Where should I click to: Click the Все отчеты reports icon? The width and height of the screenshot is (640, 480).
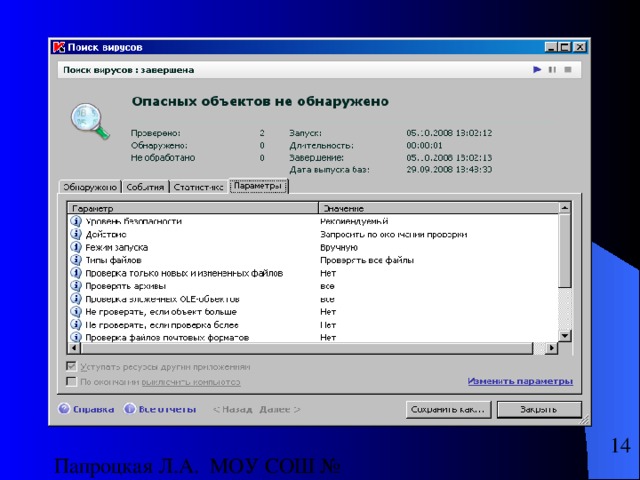point(130,409)
